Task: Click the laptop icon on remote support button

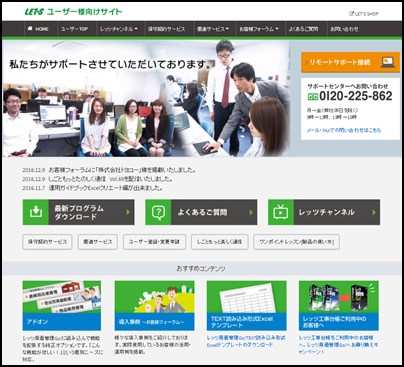Action: pyautogui.click(x=388, y=62)
